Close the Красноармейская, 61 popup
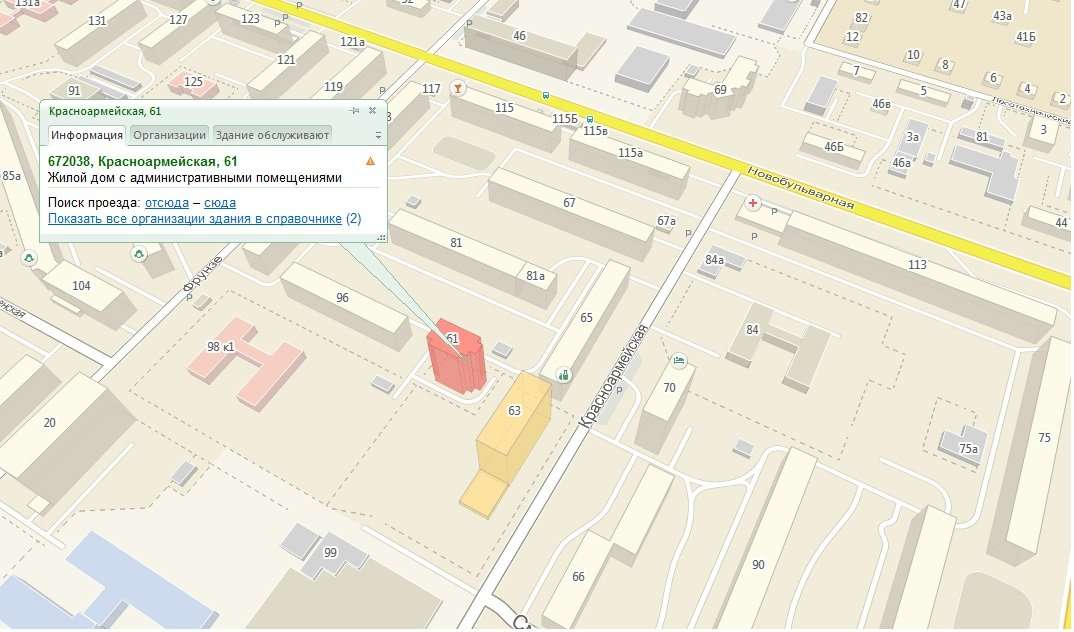Image resolution: width=1074 pixels, height=632 pixels. 373,110
